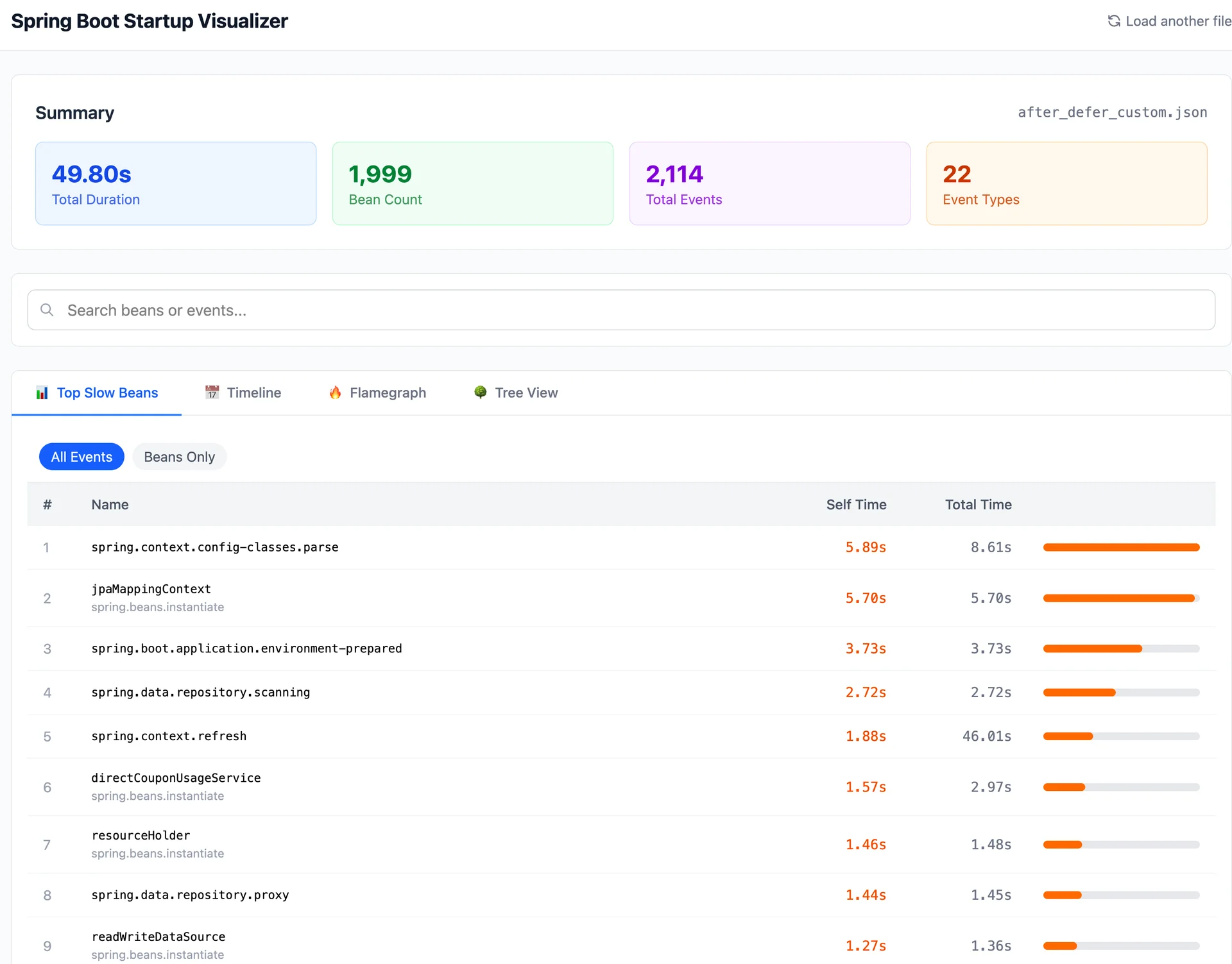Screen dimensions: 1232x964
Task: Open the Timeline tab
Action: tap(253, 393)
